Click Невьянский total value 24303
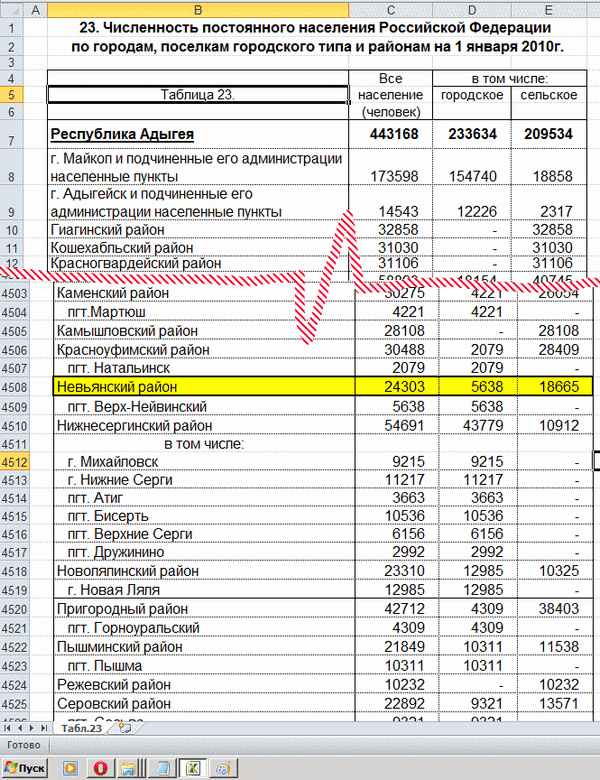This screenshot has height=780, width=600. click(x=397, y=387)
